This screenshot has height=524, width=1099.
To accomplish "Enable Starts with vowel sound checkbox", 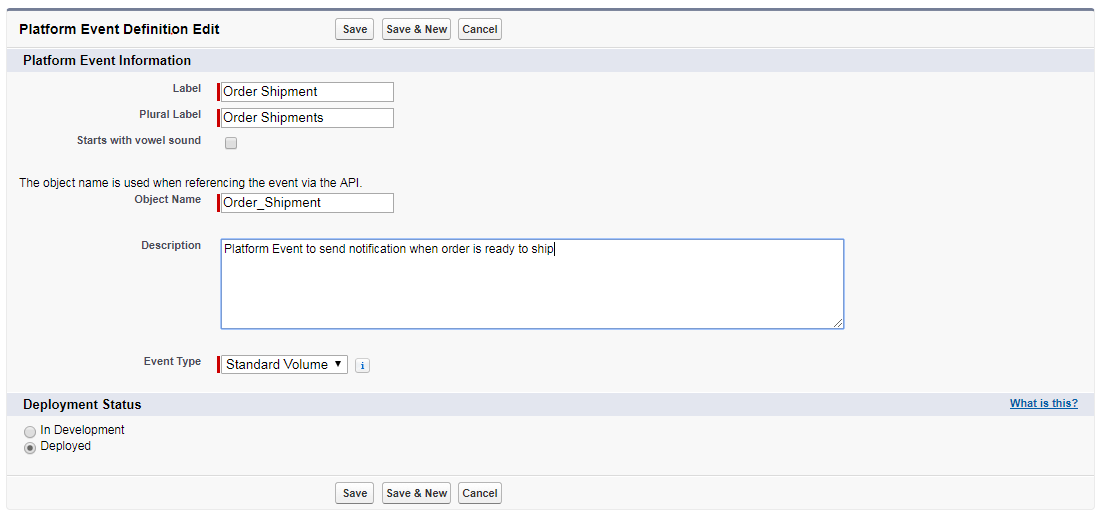I will pos(231,144).
